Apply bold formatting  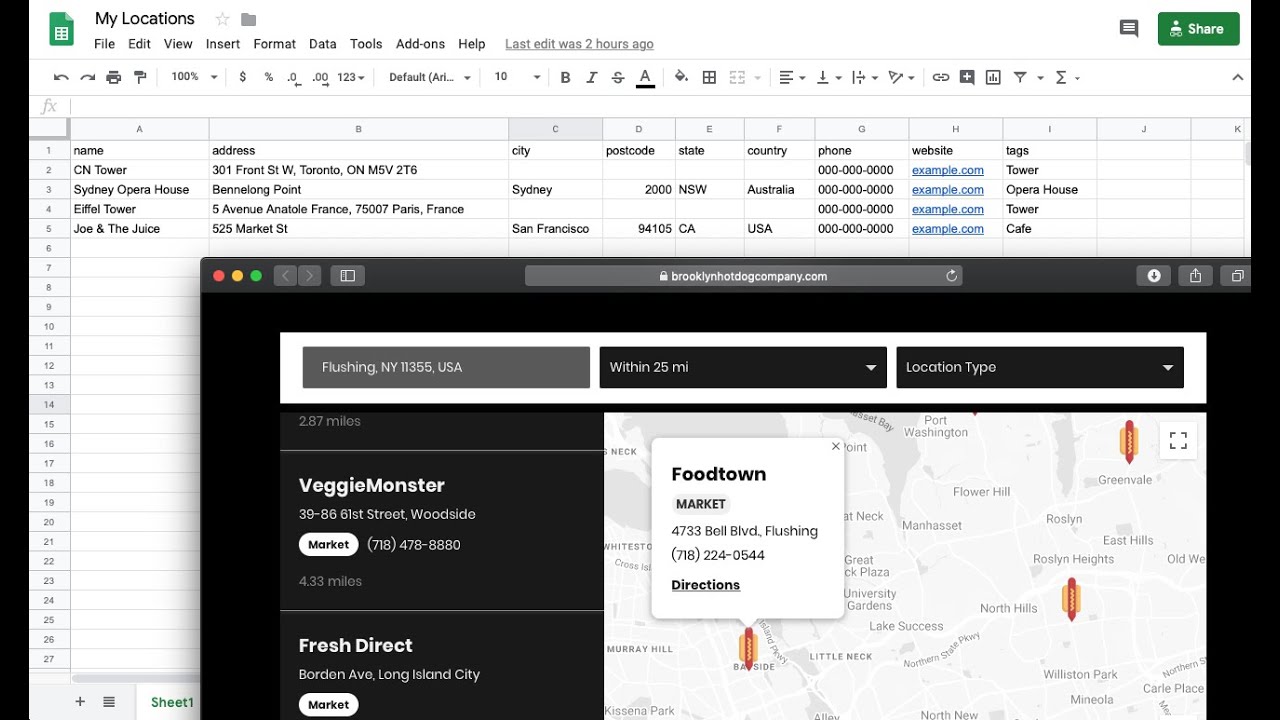tap(565, 77)
